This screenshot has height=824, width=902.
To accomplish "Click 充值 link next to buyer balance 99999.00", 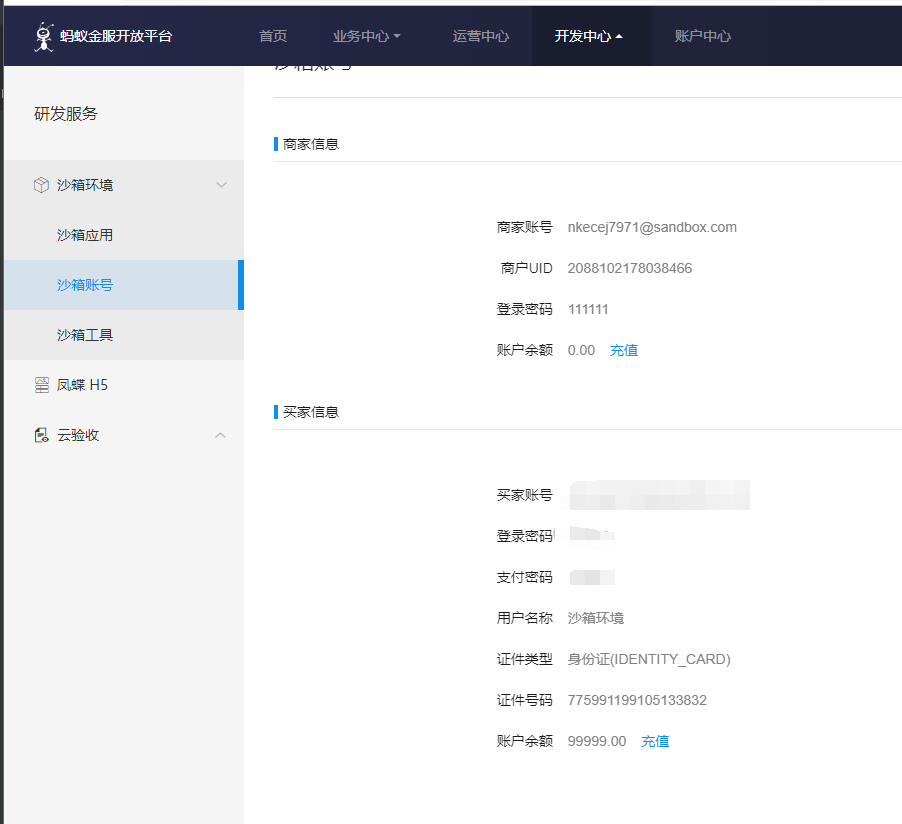I will click(655, 741).
